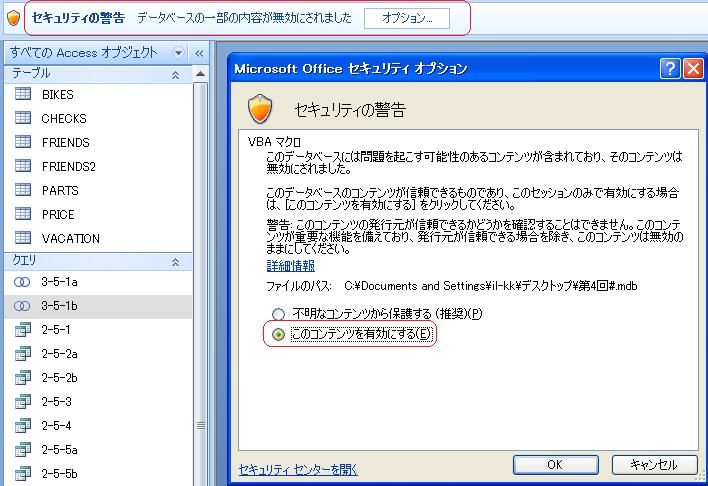Viewport: 708px width, 486px height.
Task: Click the navigation pane scrollbar thumb
Action: point(200,425)
